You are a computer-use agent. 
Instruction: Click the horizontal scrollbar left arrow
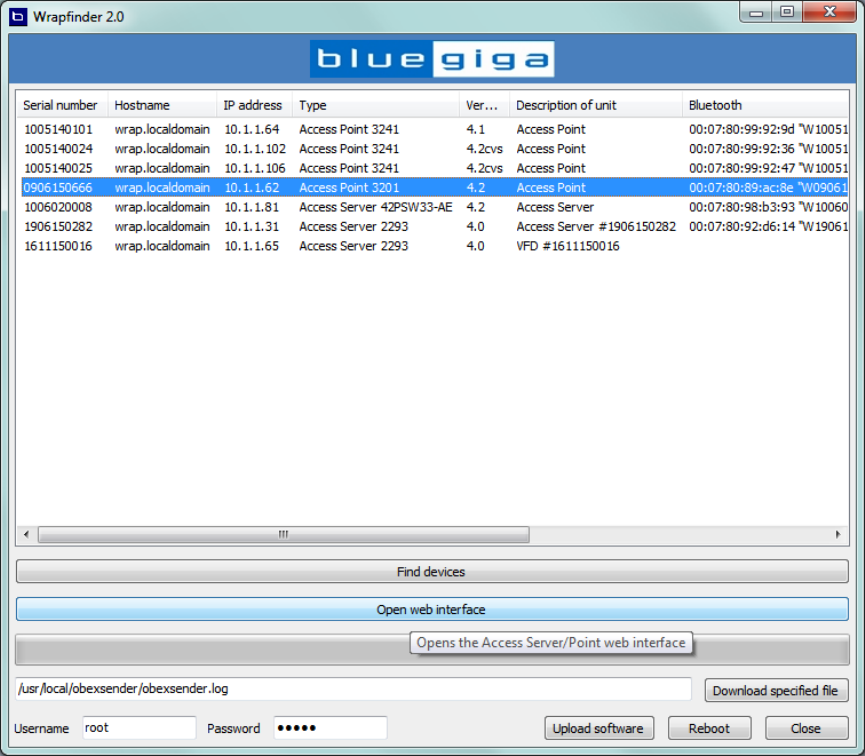click(26, 534)
